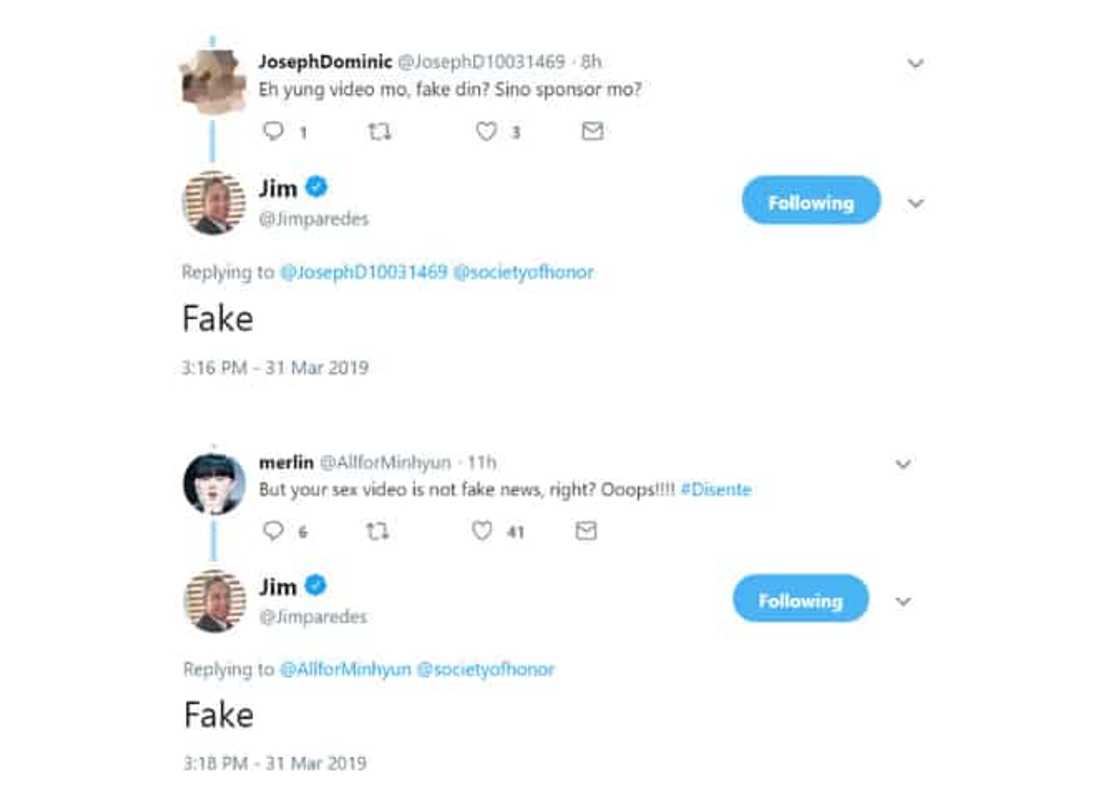The image size is (1120, 790).
Task: Reply to JosephDominic's tweet
Action: 273,131
